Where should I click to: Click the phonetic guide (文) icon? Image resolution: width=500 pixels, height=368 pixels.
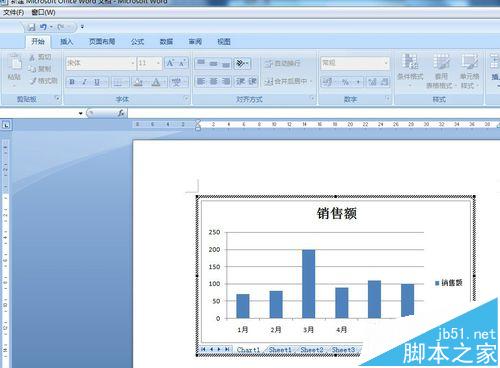pos(176,82)
